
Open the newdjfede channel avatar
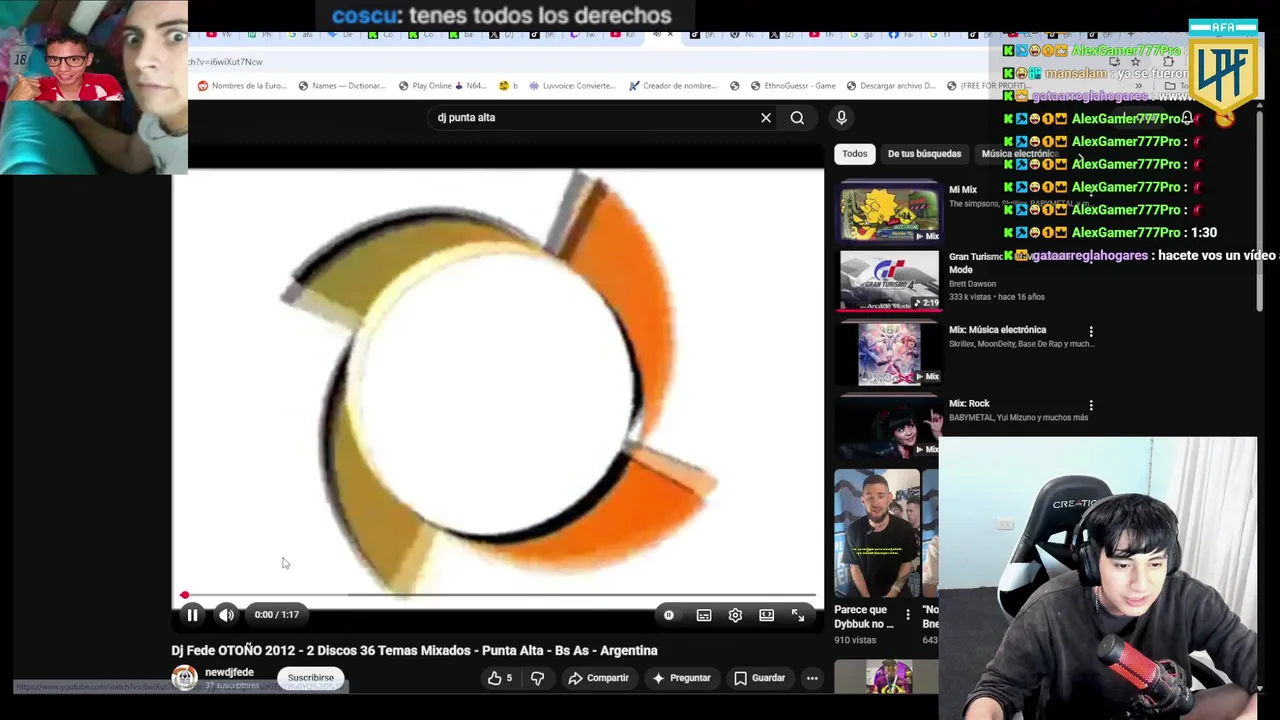(184, 678)
